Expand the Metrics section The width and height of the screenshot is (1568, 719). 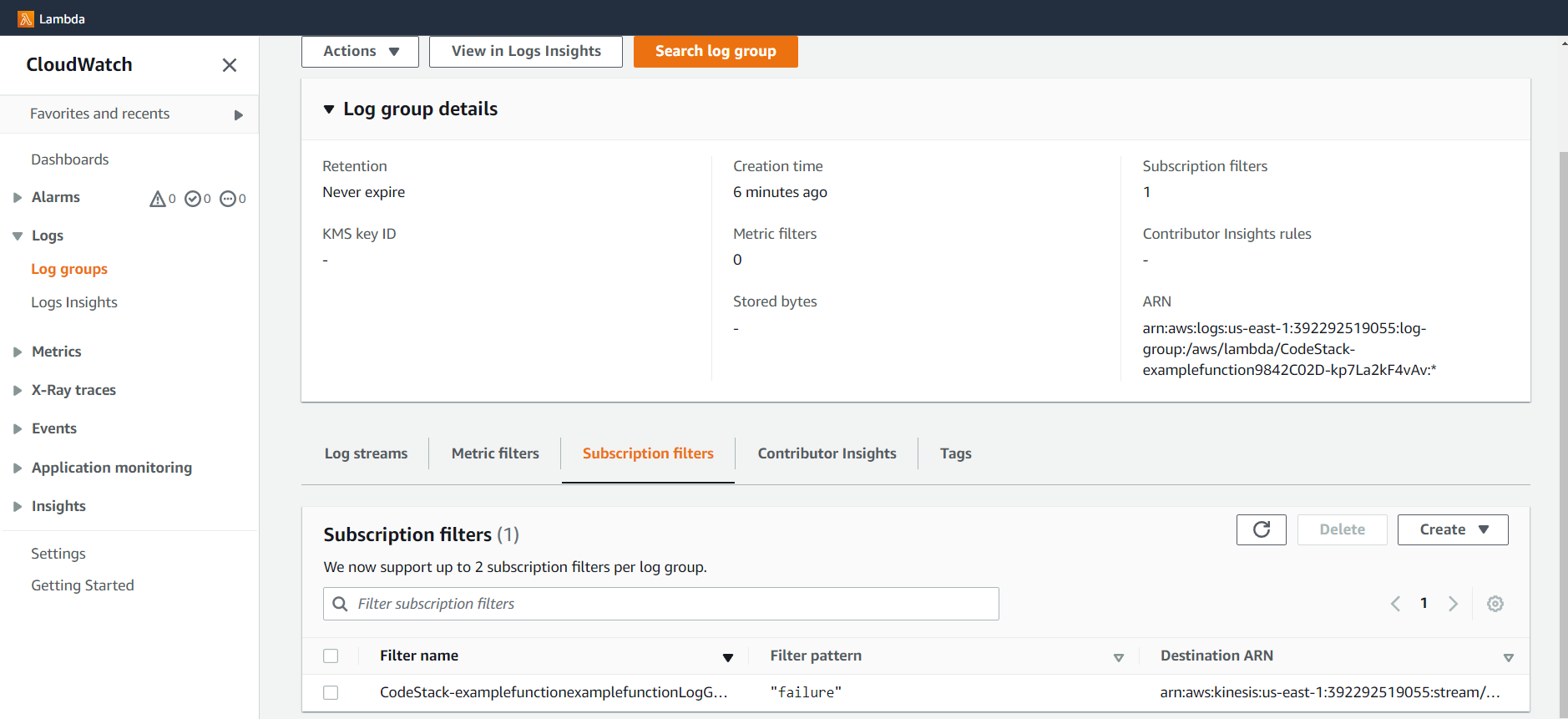(18, 352)
